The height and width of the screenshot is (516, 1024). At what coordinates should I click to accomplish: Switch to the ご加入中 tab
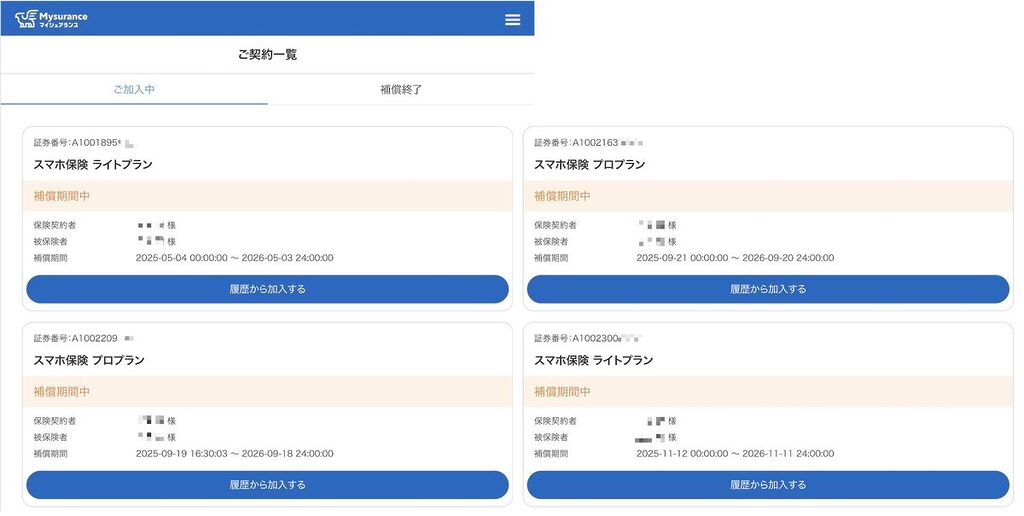coord(134,89)
